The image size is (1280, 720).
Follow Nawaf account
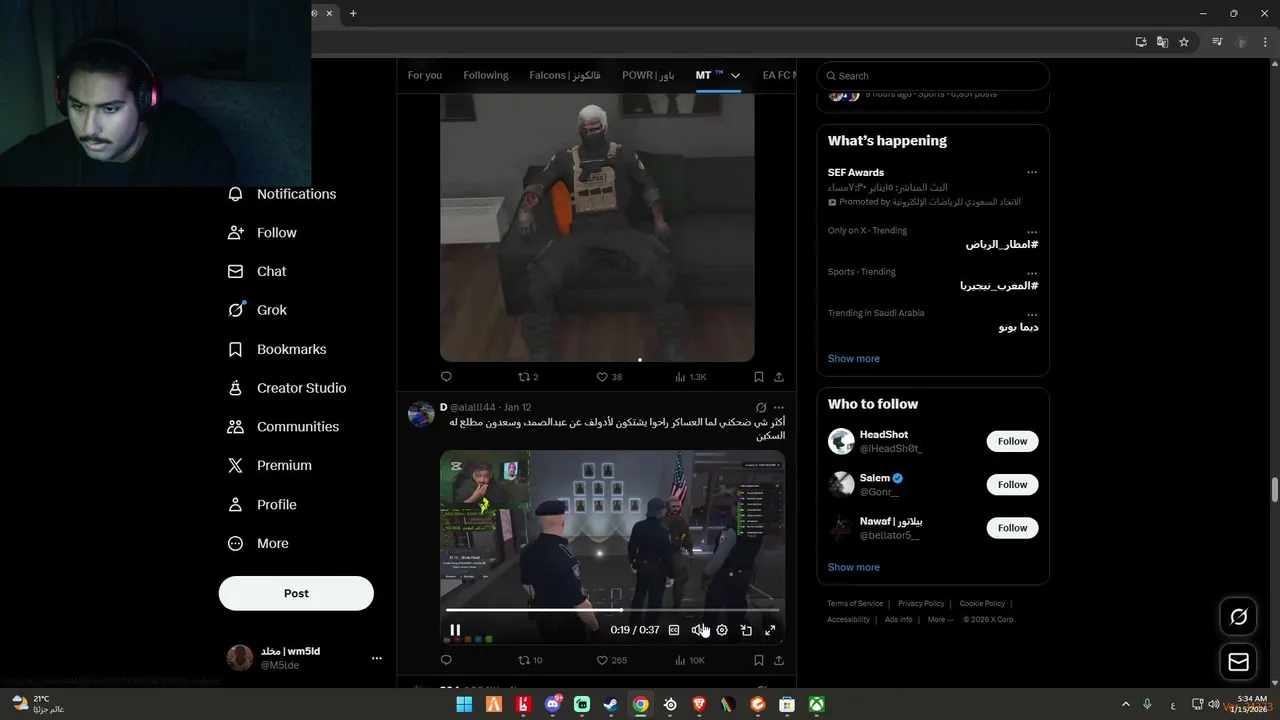pos(1012,528)
